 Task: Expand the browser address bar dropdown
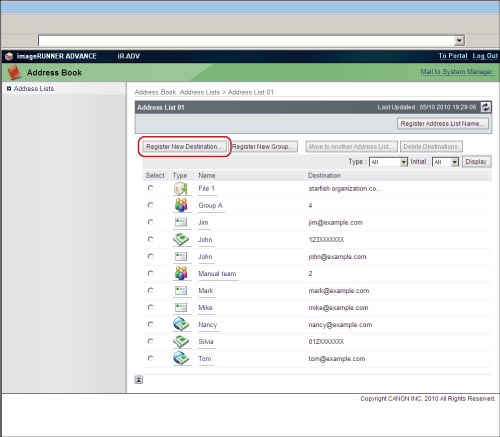click(x=459, y=41)
